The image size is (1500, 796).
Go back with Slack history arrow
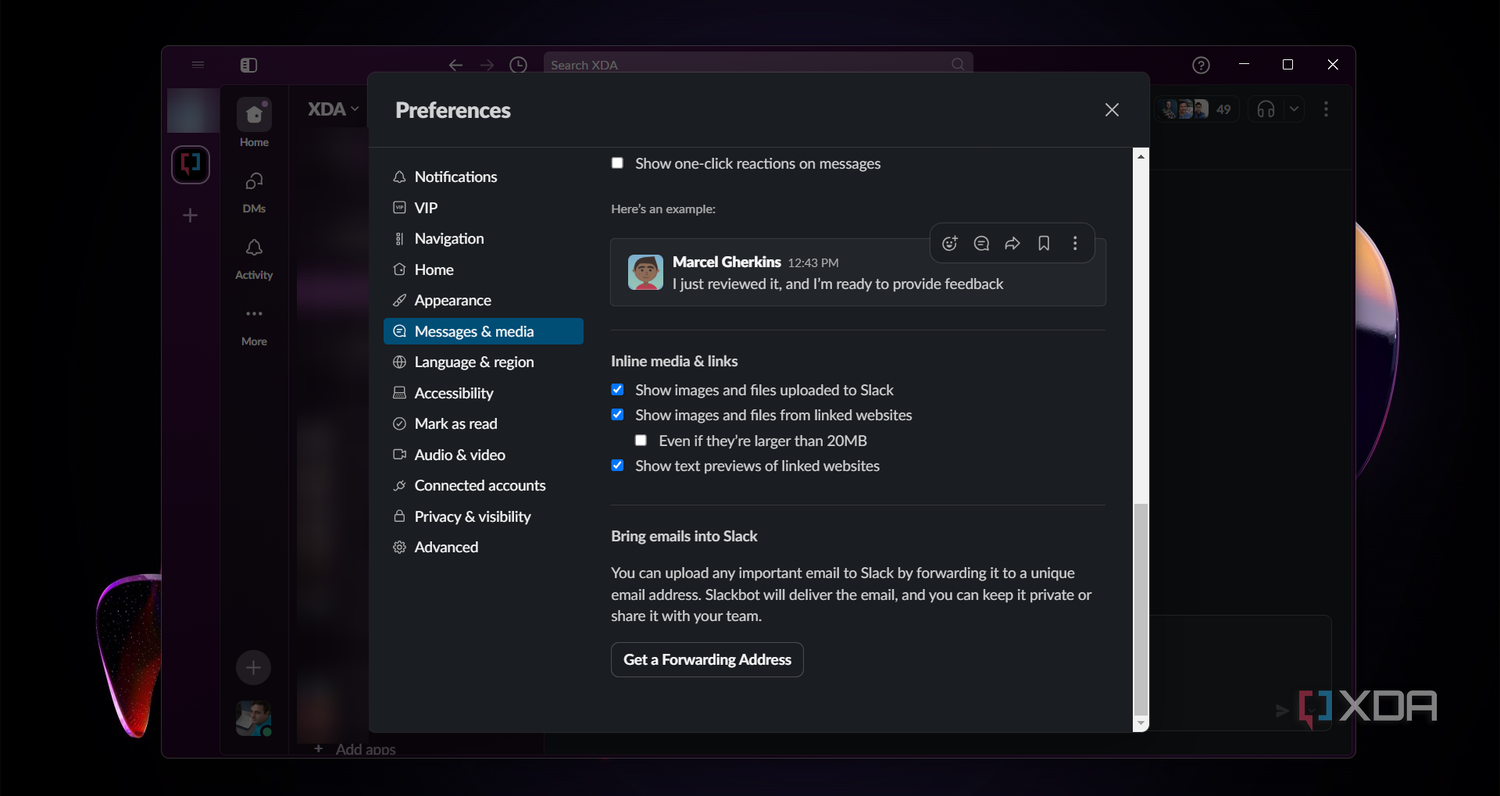click(456, 65)
